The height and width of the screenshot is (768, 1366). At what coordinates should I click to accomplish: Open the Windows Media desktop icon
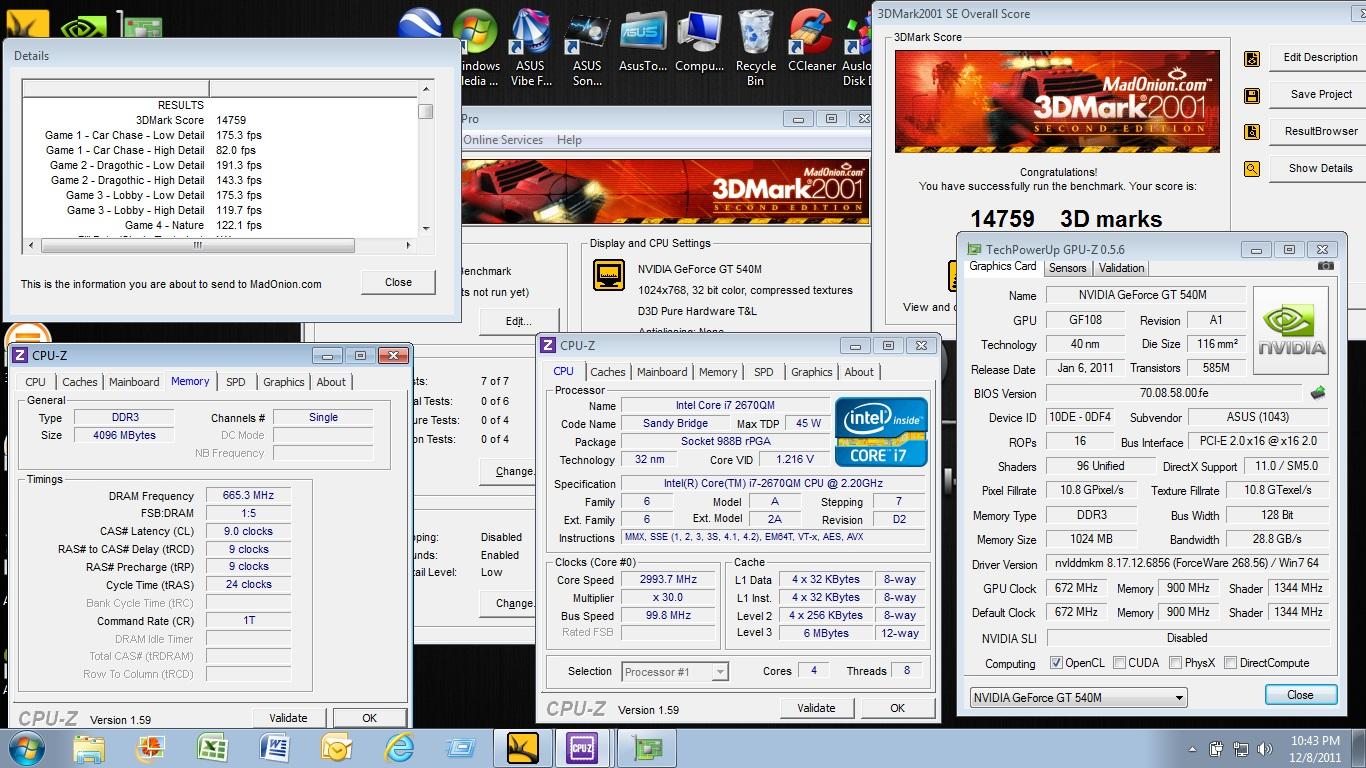tap(477, 47)
